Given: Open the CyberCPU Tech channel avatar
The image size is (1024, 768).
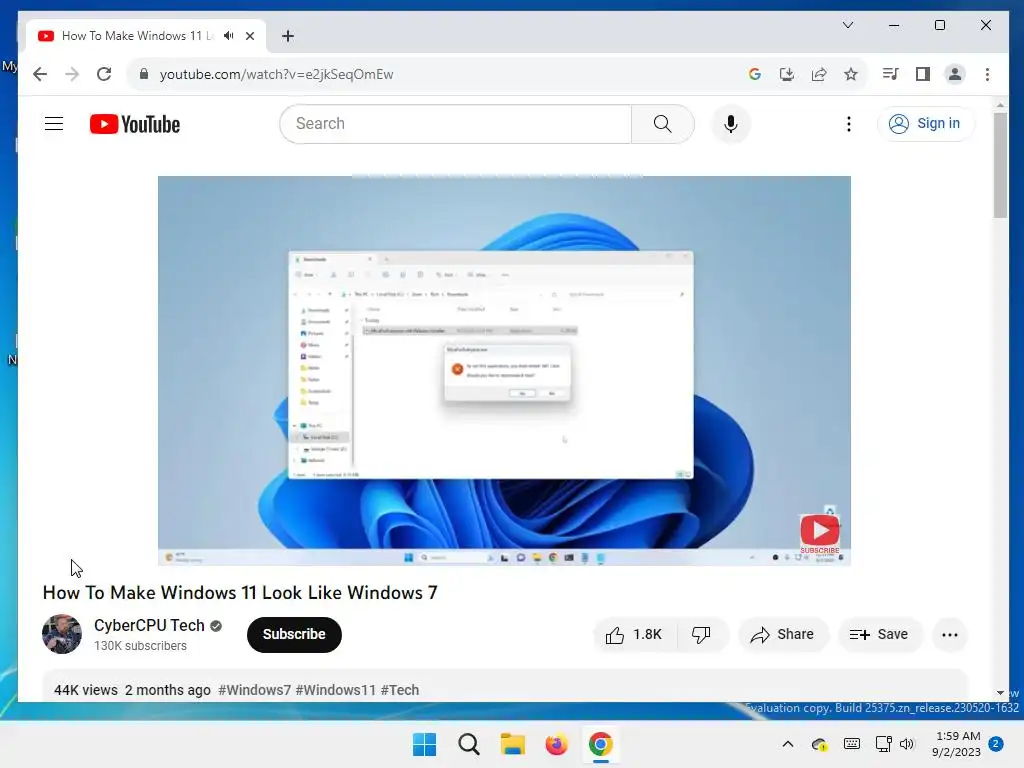Looking at the screenshot, I should [62, 634].
